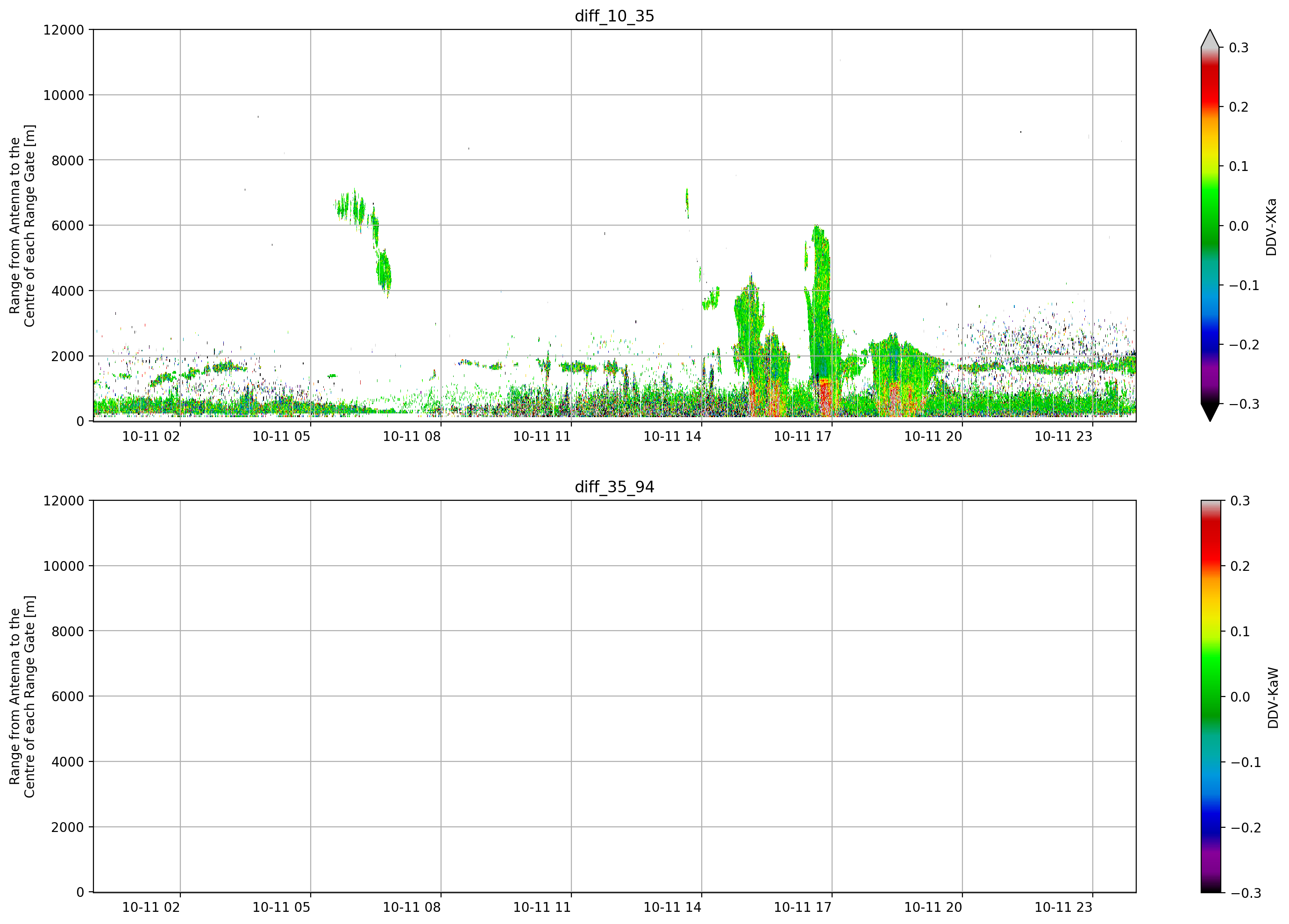This screenshot has width=1289, height=924.
Task: Click the 10-11 20 x-tick under diff_35_94
Action: pyautogui.click(x=933, y=908)
